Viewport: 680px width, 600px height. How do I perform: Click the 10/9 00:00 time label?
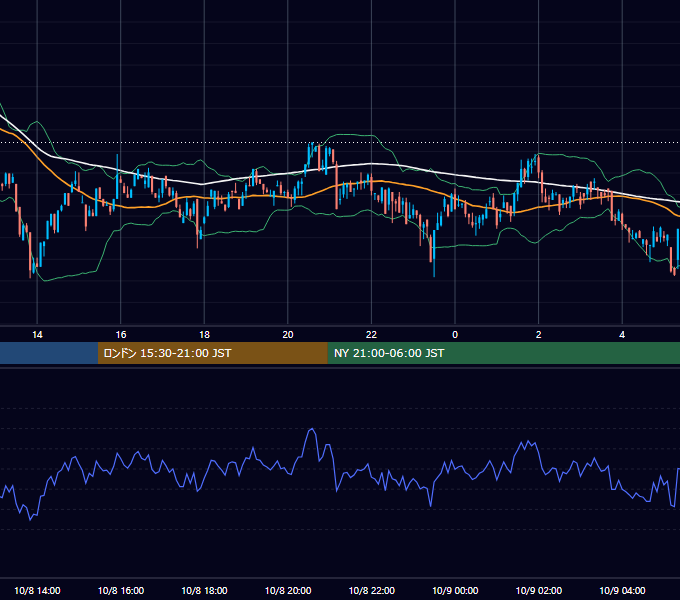455,591
